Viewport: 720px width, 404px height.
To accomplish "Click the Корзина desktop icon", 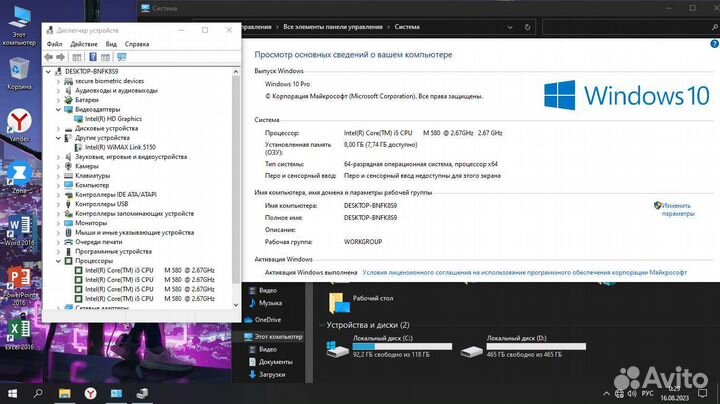I will 19,73.
